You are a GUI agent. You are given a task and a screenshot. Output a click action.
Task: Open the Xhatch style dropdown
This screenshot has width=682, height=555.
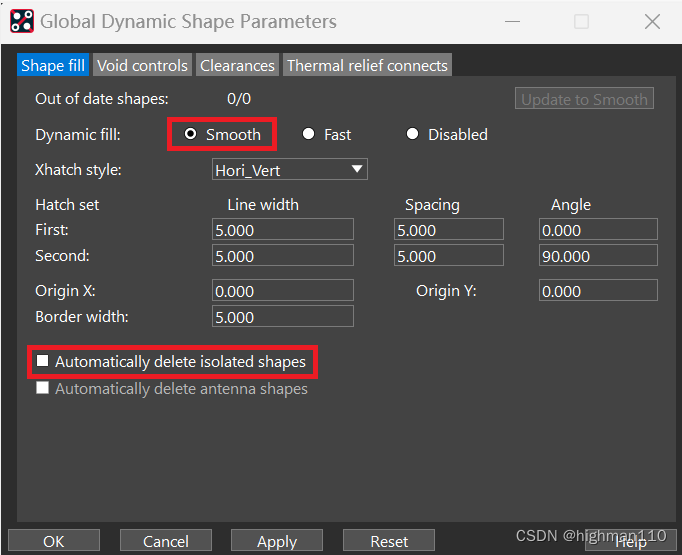[290, 170]
